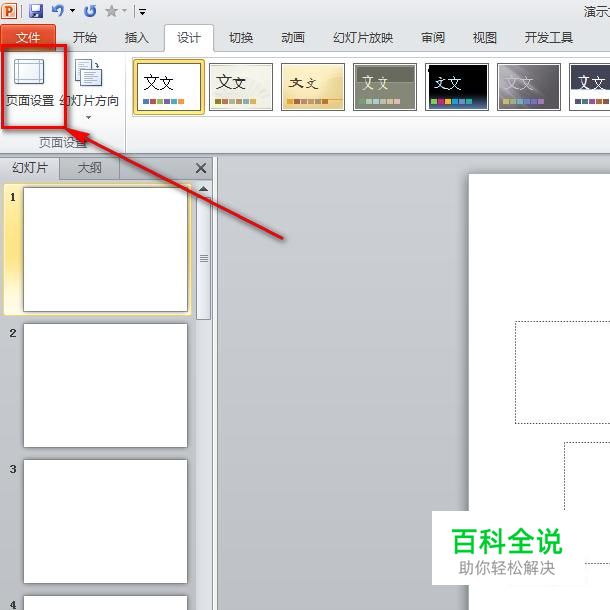
Task: Apply the black theme with colorful squares
Action: (457, 87)
